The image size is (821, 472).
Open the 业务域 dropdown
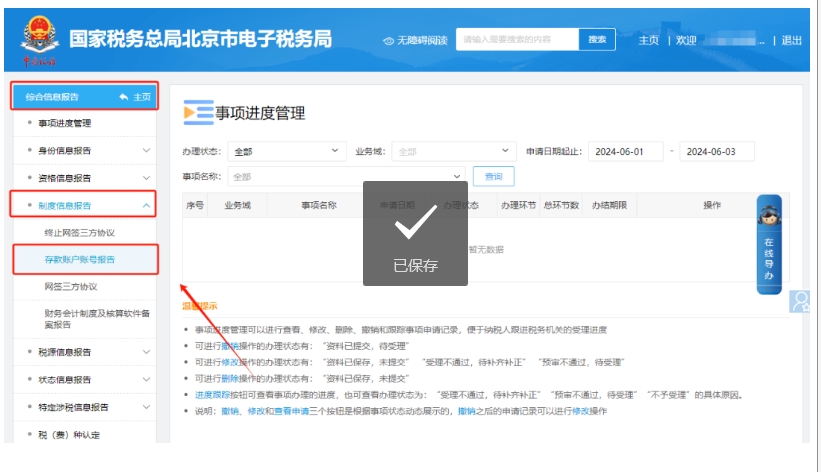(x=453, y=152)
